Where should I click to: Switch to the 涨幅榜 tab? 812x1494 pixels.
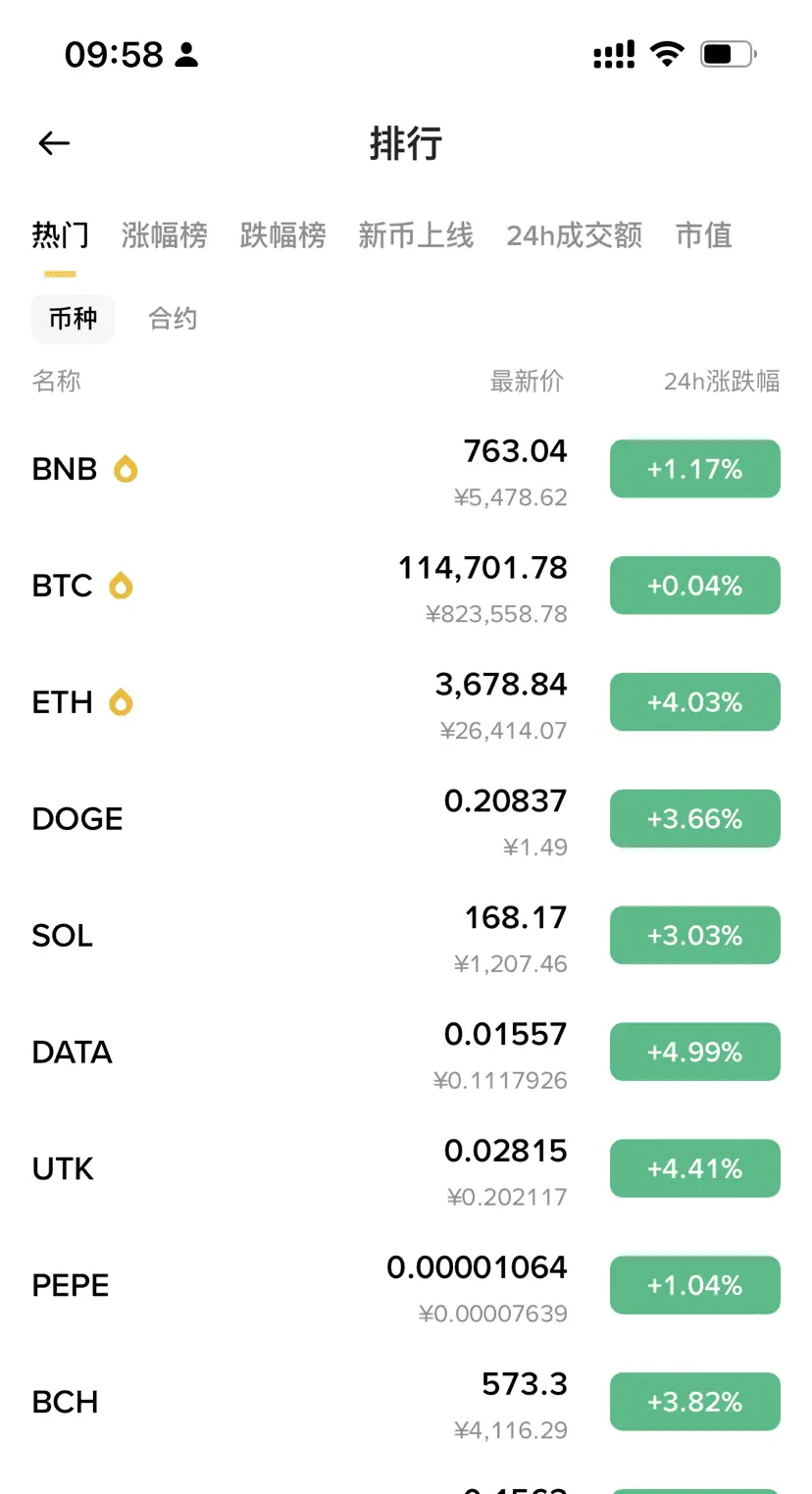tap(165, 235)
